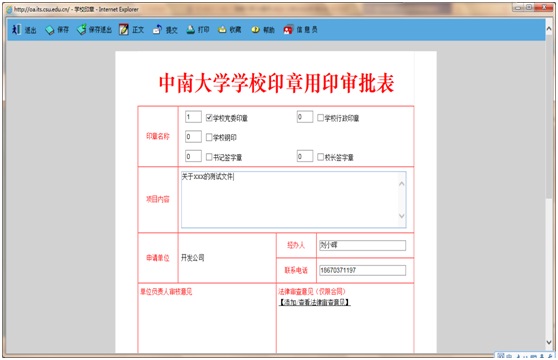Click the 经办人 name input field
Viewport: 558px width, 360px height.
pyautogui.click(x=362, y=245)
